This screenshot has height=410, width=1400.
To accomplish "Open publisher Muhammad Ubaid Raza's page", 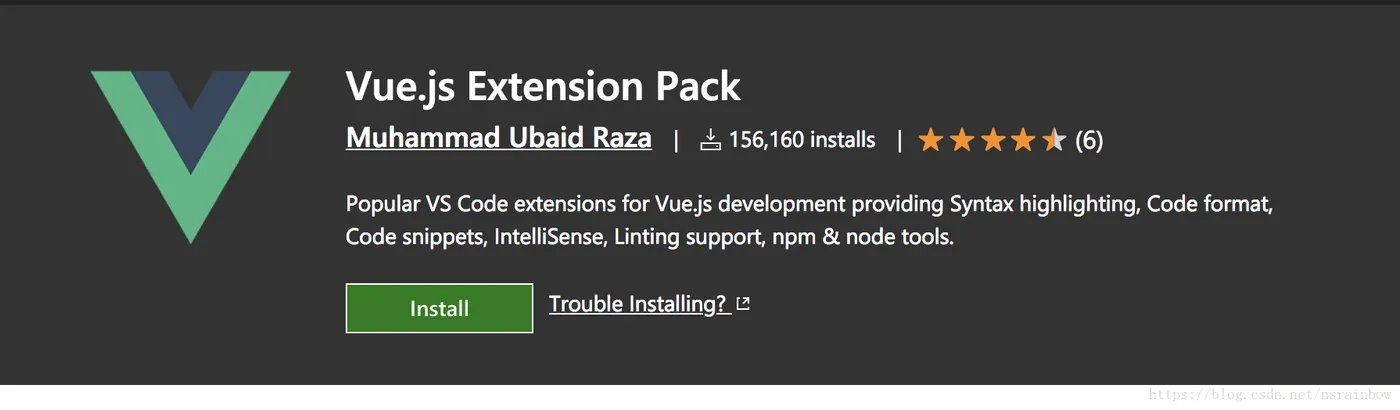I will [x=498, y=138].
